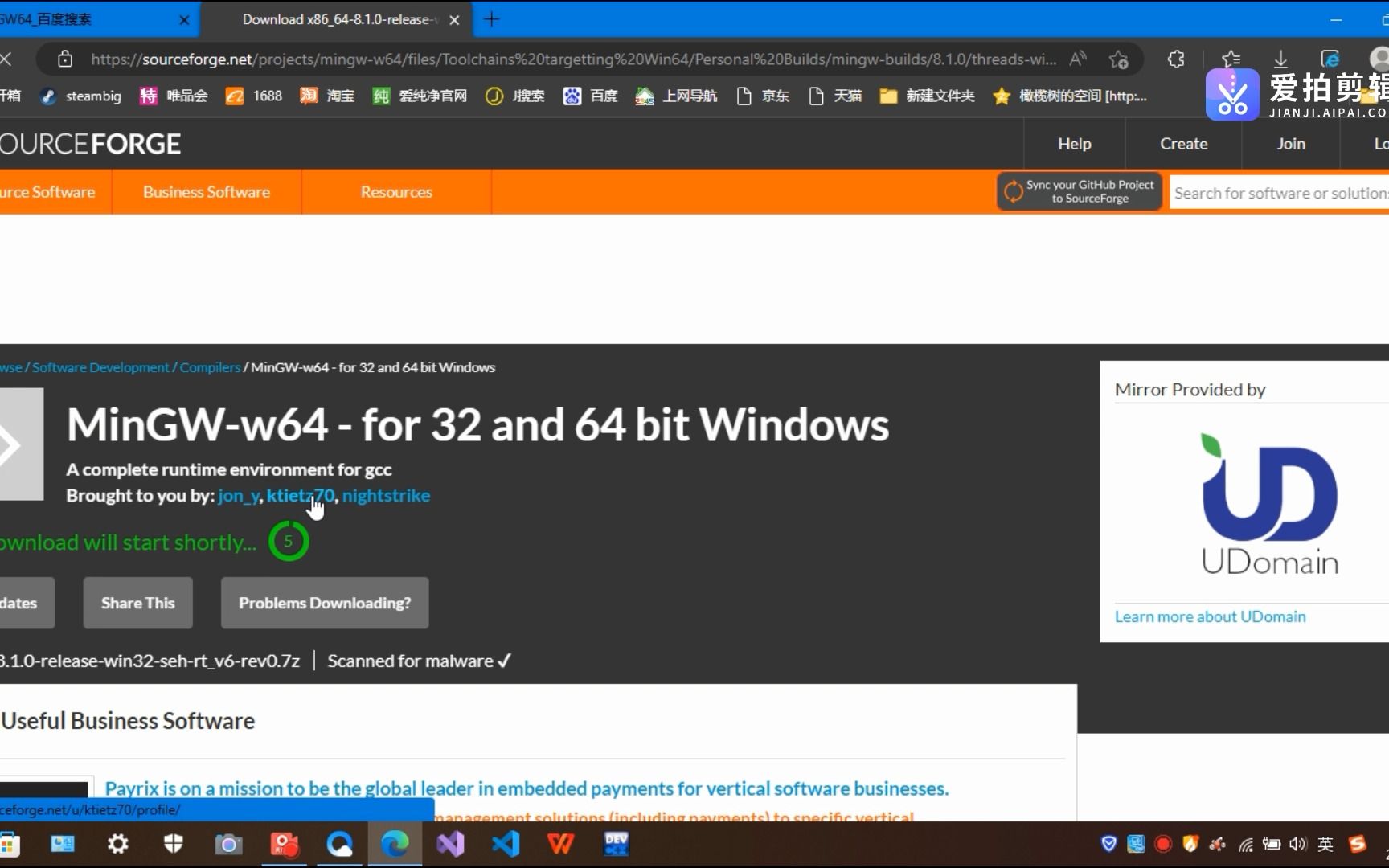Click the site info lock icon in address bar
Viewport: 1389px width, 868px height.
point(65,59)
